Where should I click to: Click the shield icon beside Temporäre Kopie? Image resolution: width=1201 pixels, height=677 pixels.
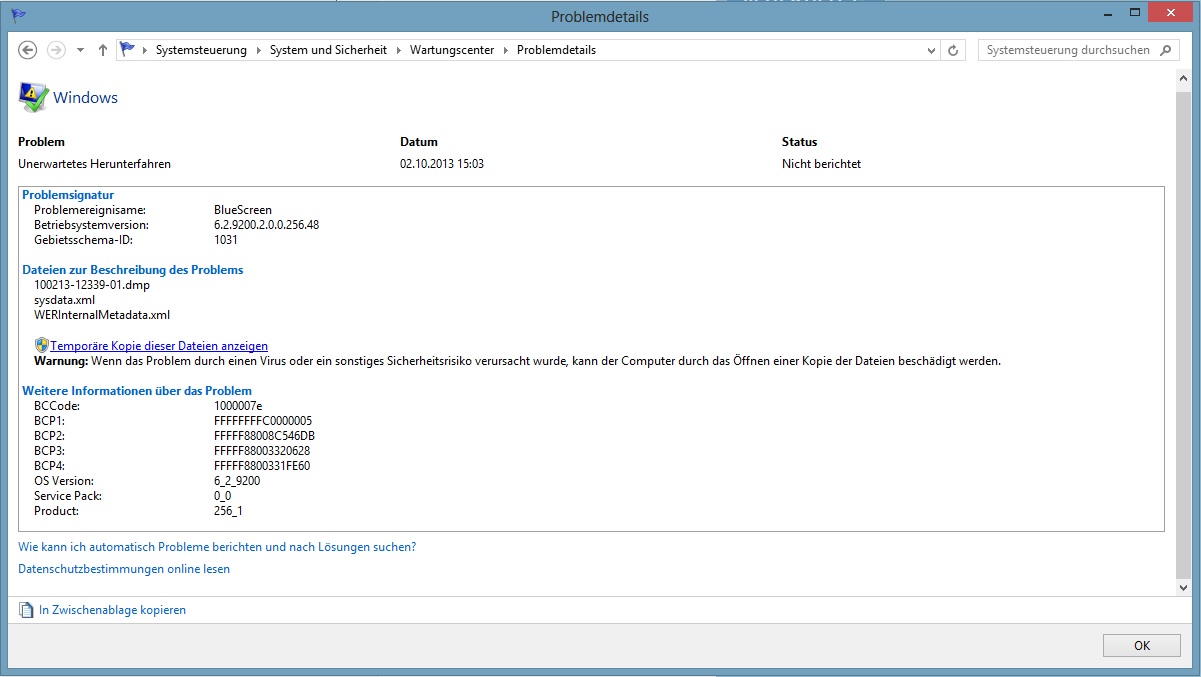41,345
